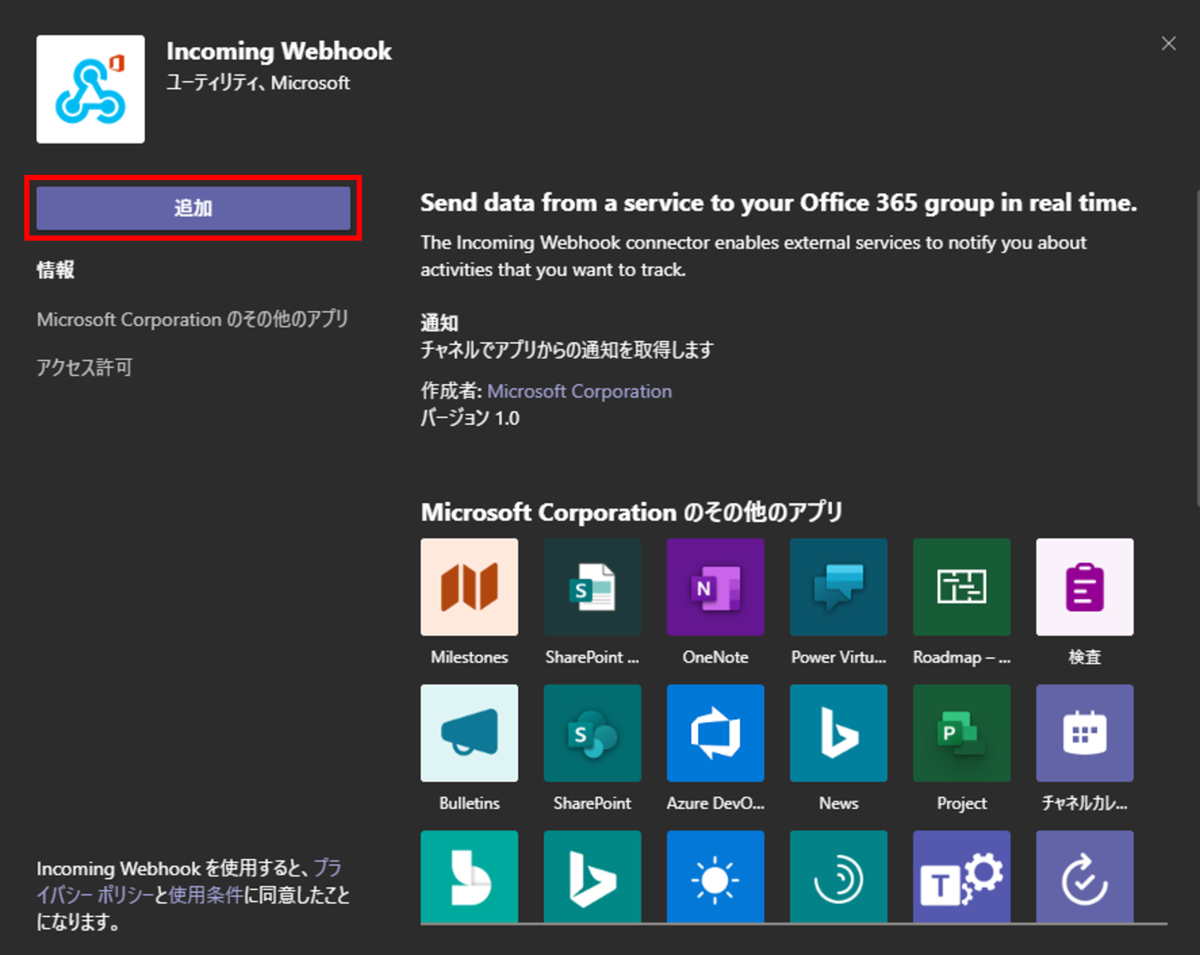Screen dimensions: 1200x955
Task: Select Microsoft Corporation のその他のアプリ in sidebar
Action: point(193,320)
